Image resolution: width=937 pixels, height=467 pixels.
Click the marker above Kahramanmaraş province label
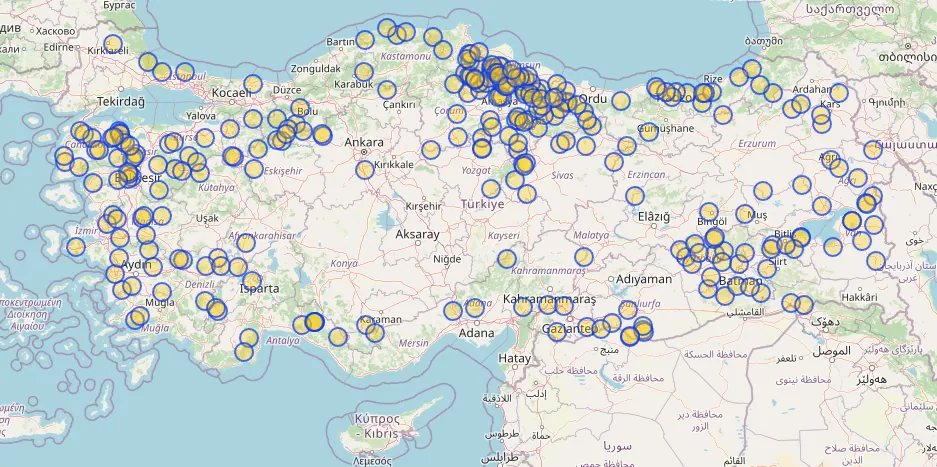pyautogui.click(x=507, y=259)
